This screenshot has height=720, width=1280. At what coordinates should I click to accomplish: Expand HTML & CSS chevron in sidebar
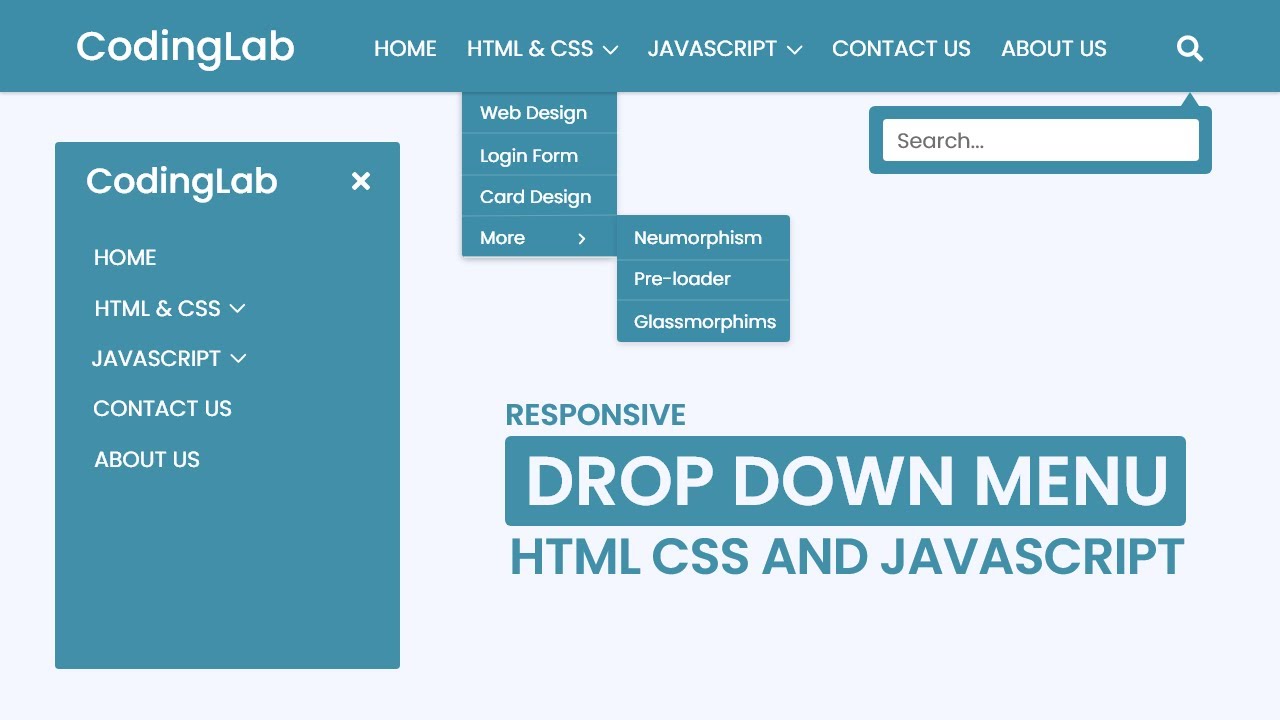(x=237, y=309)
